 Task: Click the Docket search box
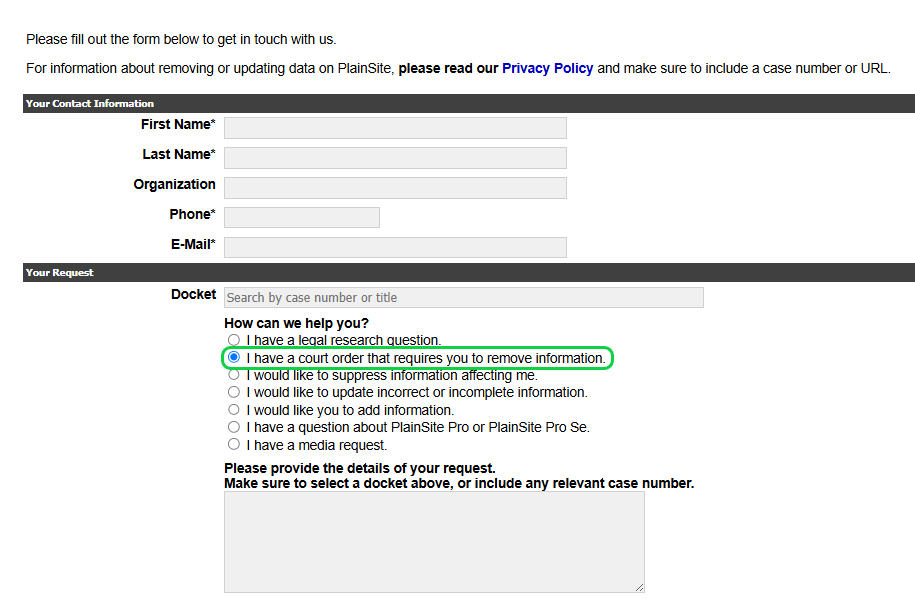[463, 297]
